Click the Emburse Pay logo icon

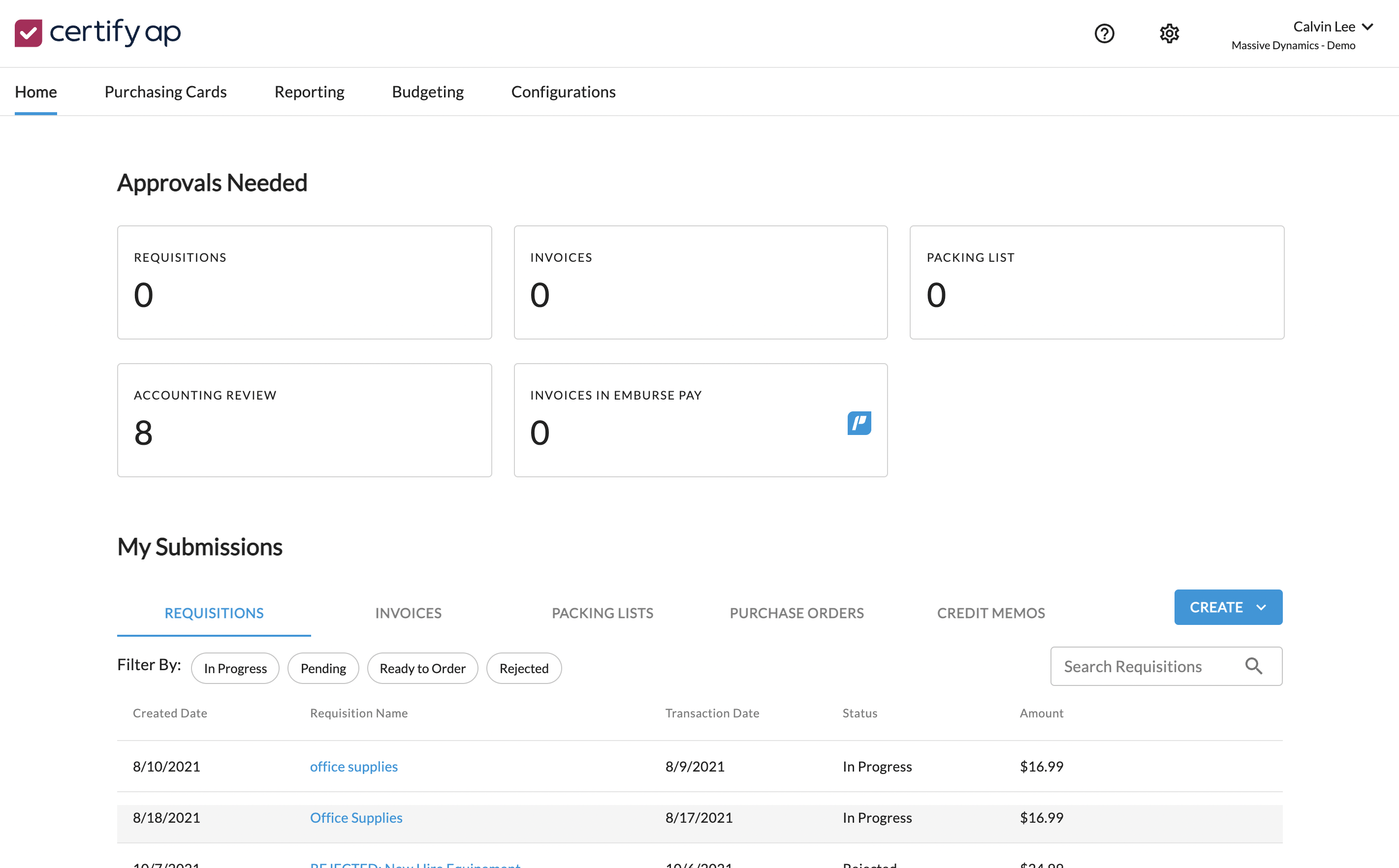click(x=859, y=423)
